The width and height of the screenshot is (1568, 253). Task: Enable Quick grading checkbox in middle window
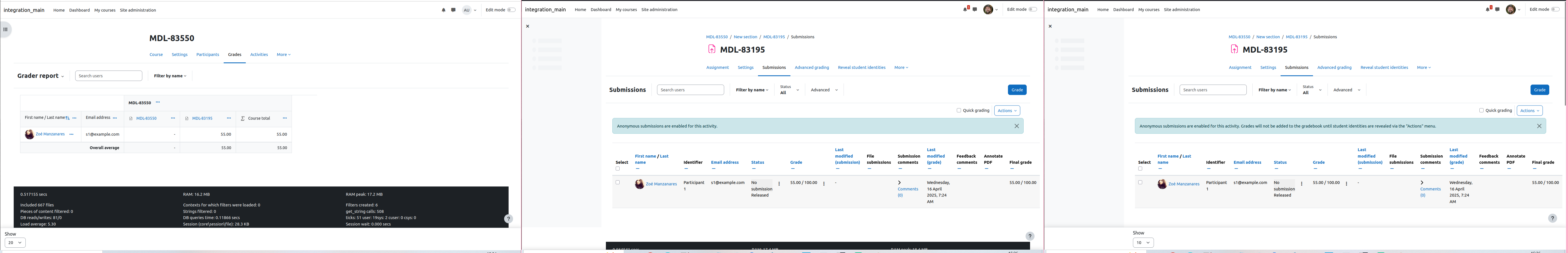click(x=959, y=111)
